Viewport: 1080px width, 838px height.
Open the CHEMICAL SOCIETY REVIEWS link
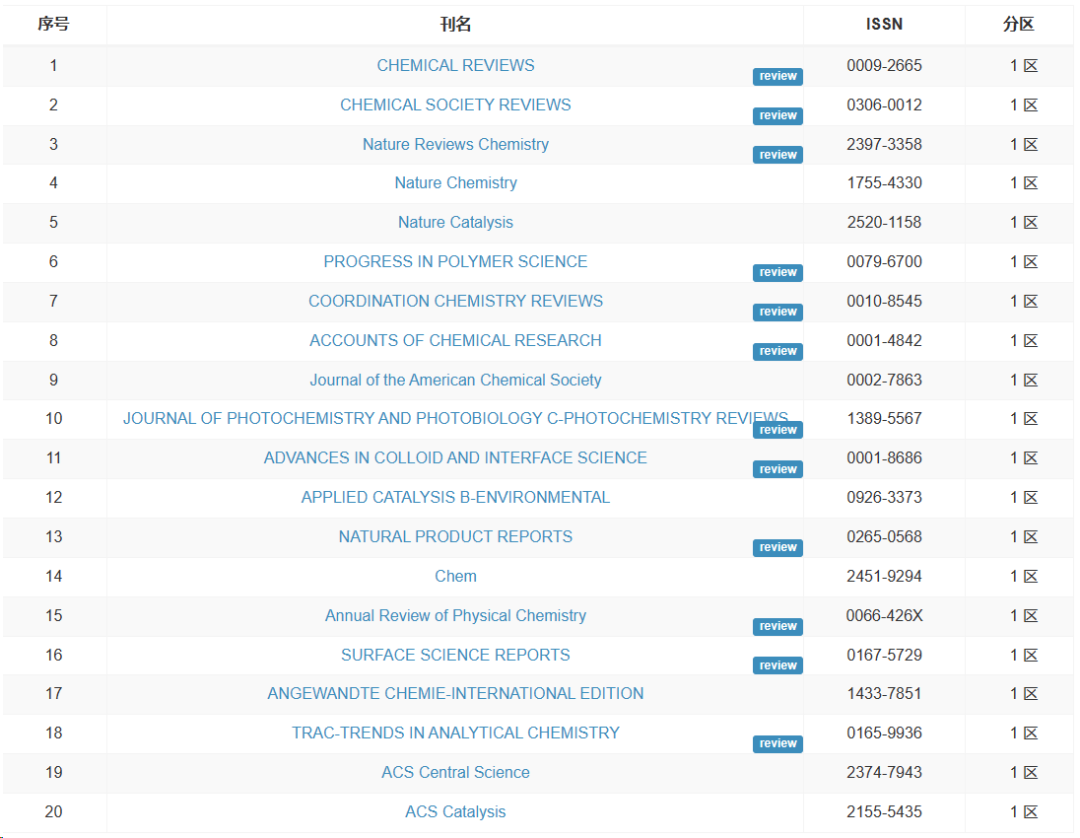tap(455, 105)
